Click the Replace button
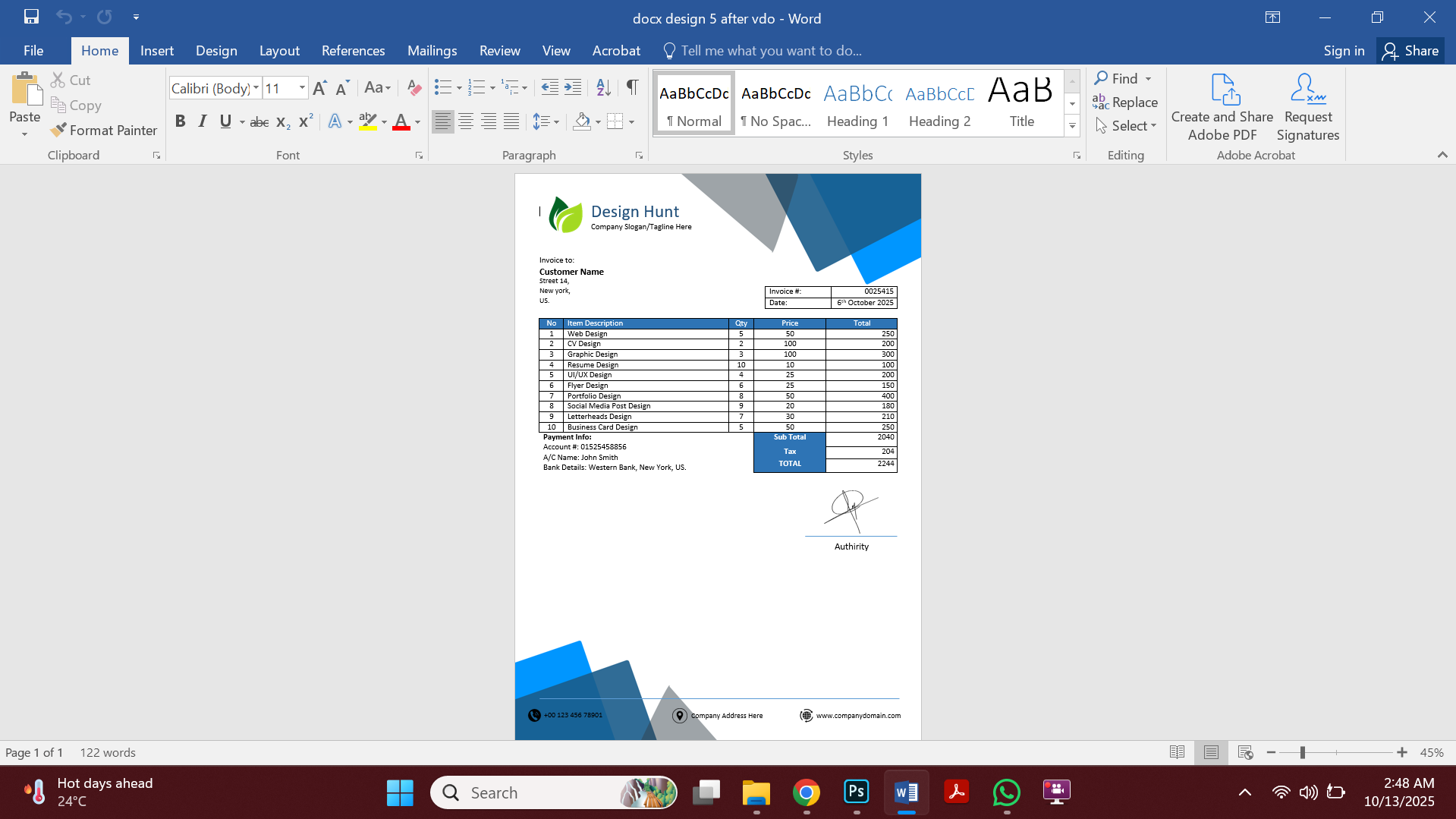 pos(1125,102)
